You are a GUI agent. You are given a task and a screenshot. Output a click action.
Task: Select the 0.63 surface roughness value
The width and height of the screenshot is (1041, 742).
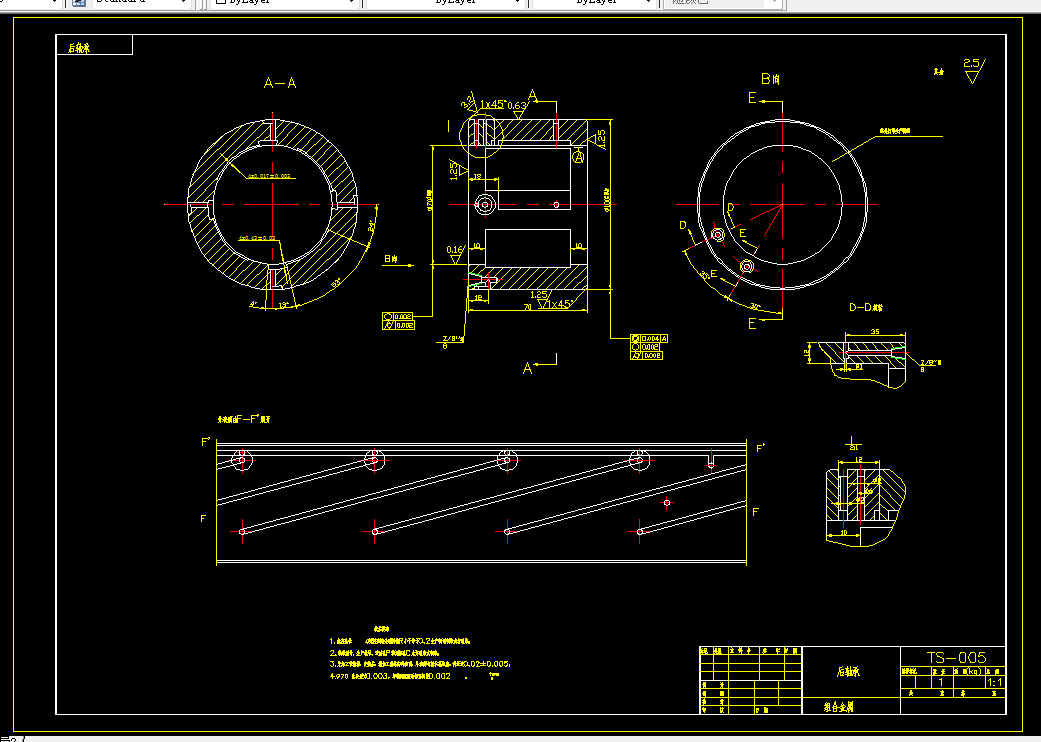517,106
